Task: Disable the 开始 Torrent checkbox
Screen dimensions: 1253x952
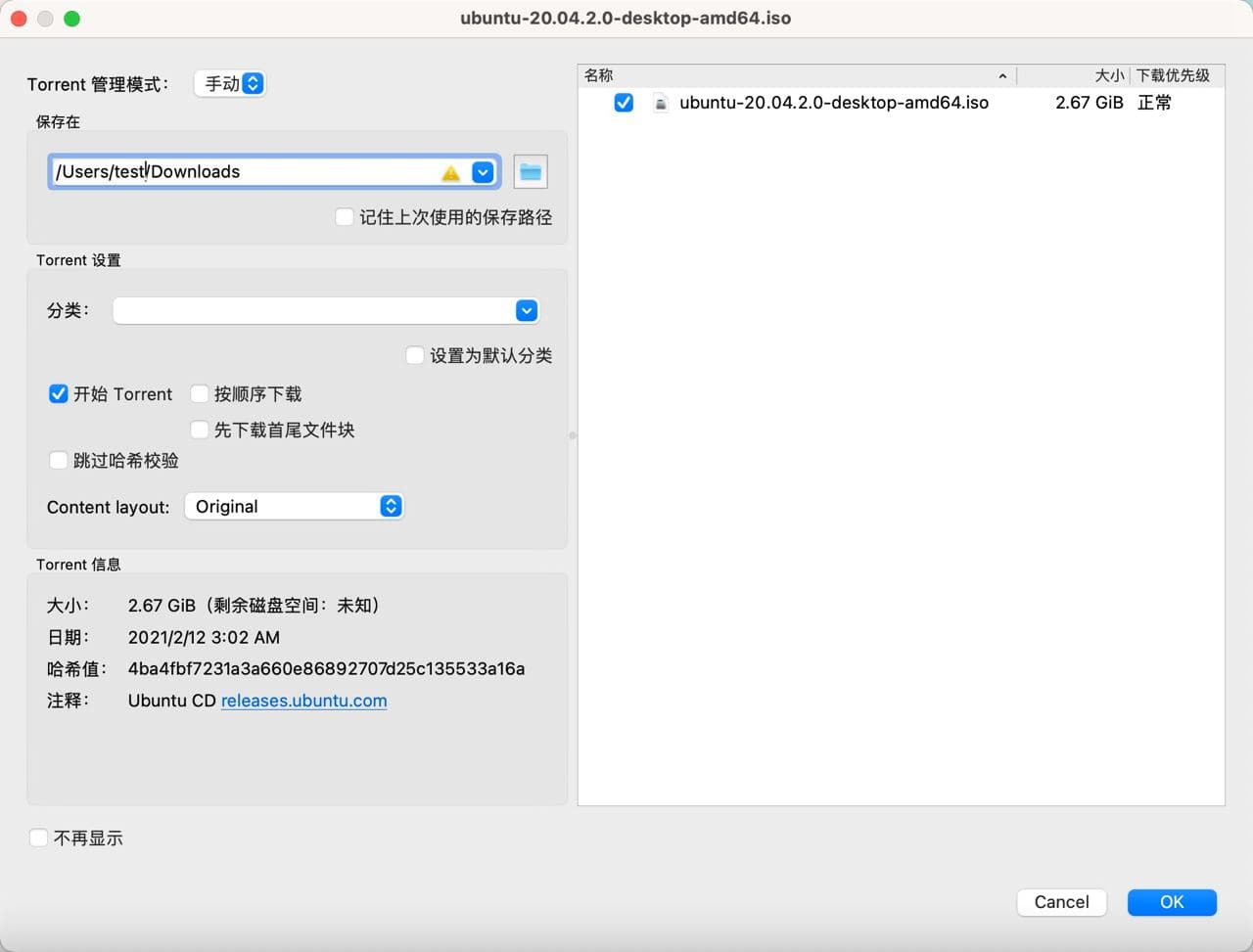Action: click(59, 393)
